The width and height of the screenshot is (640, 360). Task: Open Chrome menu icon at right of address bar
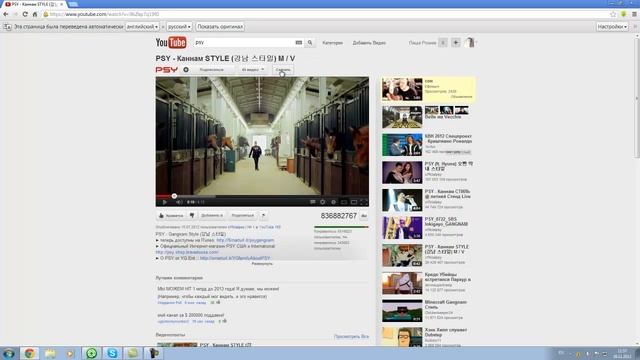[634, 14]
